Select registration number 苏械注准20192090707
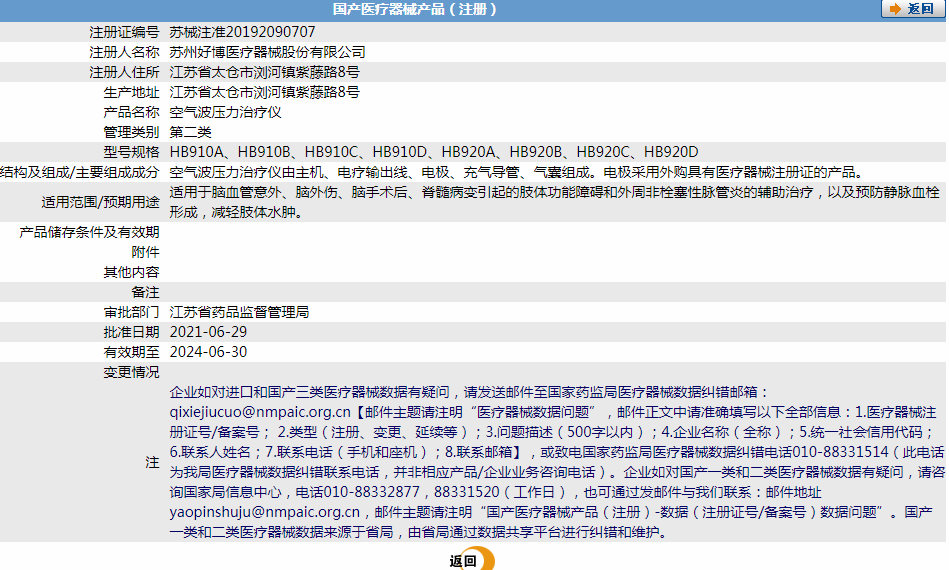The width and height of the screenshot is (949, 570). pyautogui.click(x=242, y=31)
